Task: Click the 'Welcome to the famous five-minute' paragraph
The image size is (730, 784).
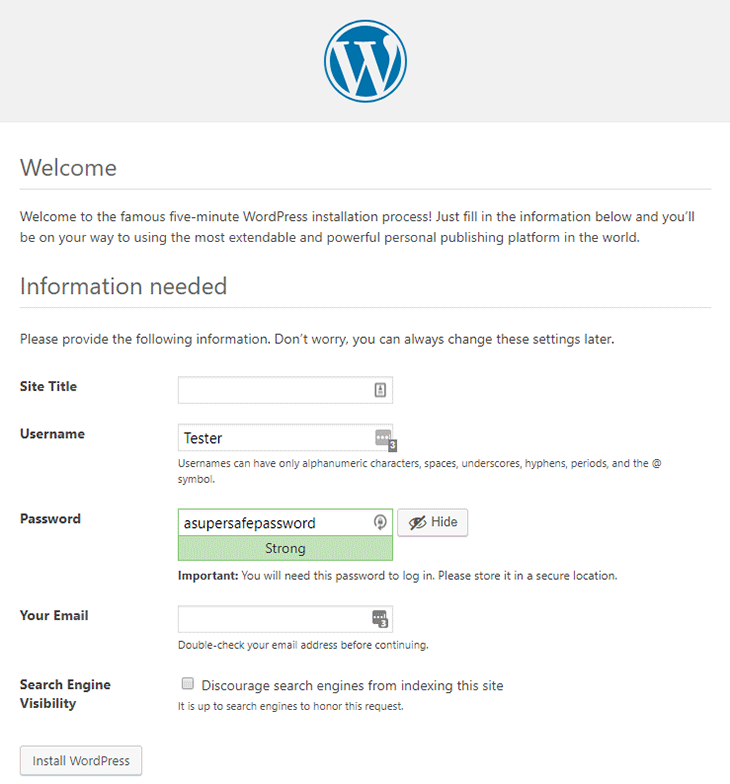Action: [x=357, y=227]
